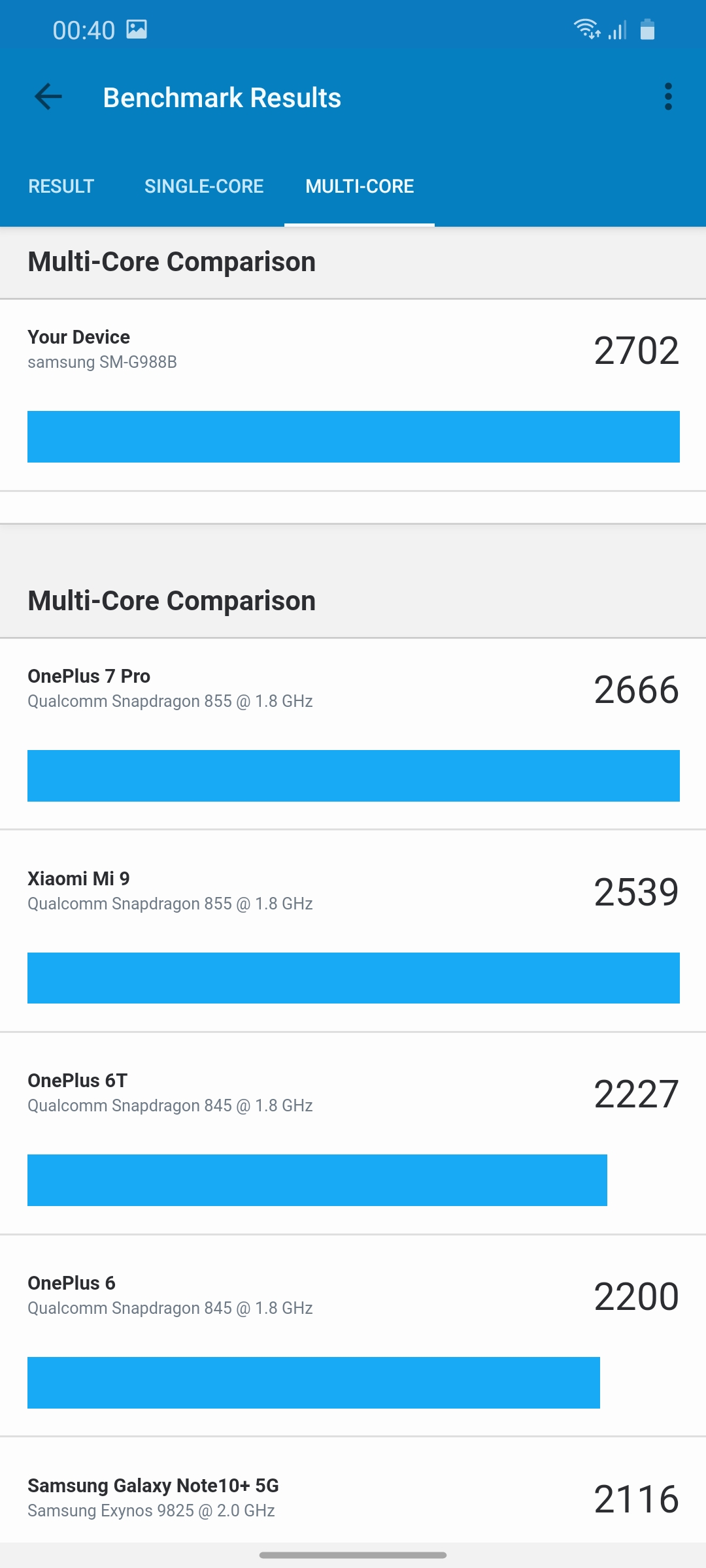Tap the Your Device score bar
The height and width of the screenshot is (1568, 706).
(x=353, y=436)
